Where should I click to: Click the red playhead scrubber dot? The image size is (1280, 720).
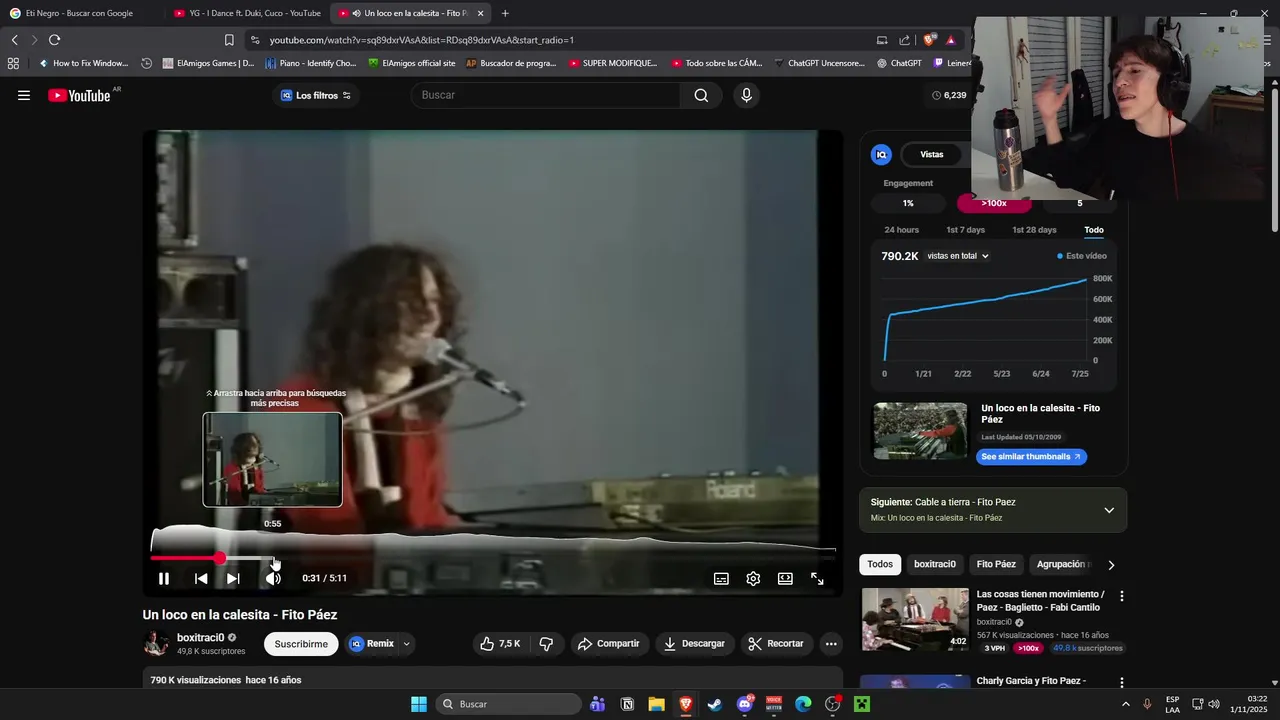point(219,558)
